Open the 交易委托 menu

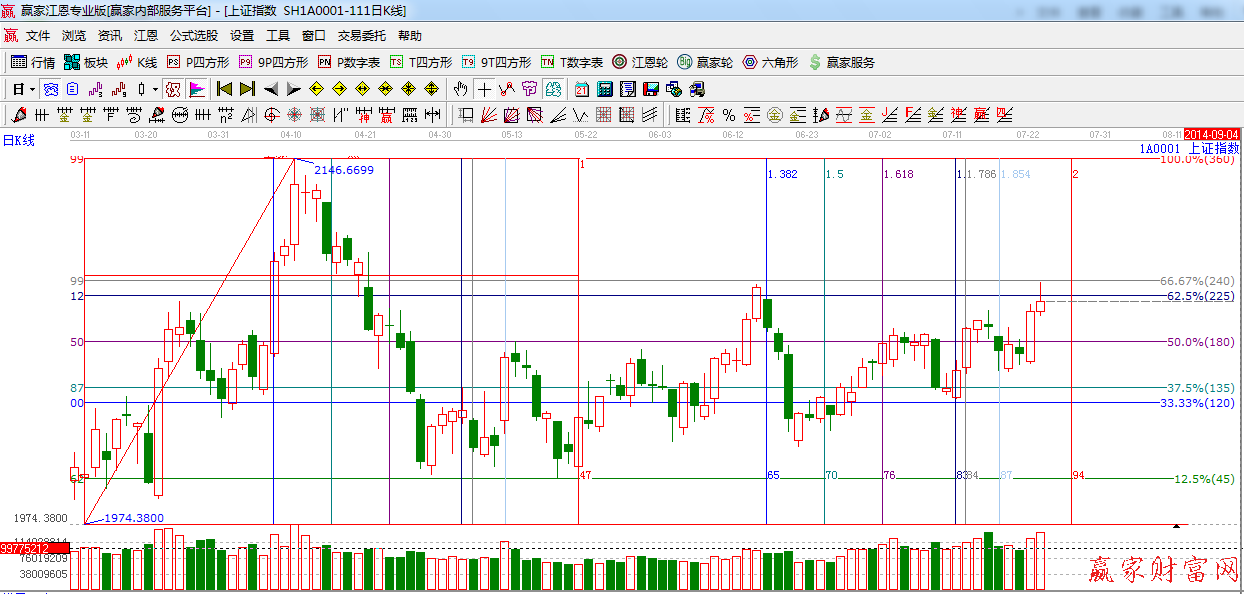pos(361,36)
